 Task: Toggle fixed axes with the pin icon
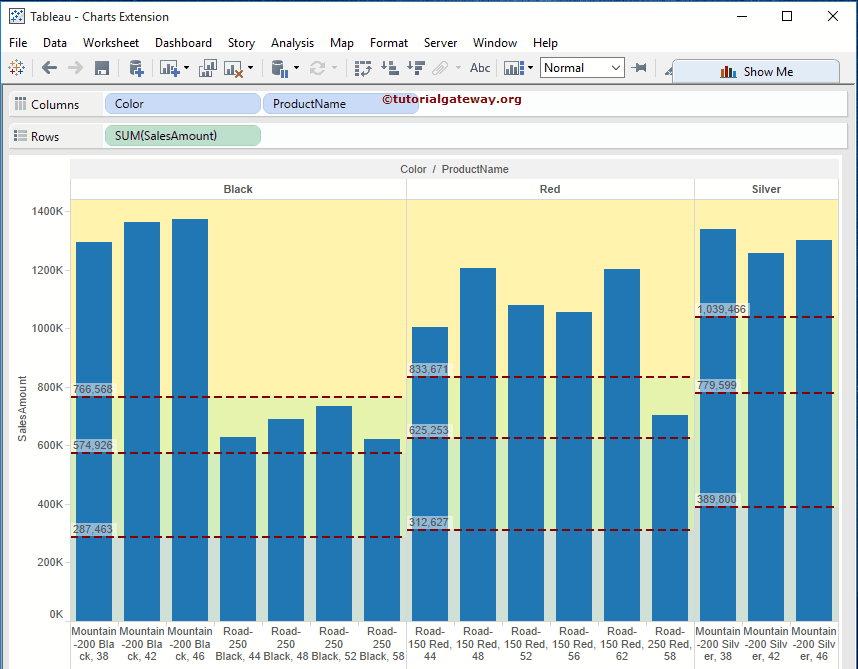(642, 69)
